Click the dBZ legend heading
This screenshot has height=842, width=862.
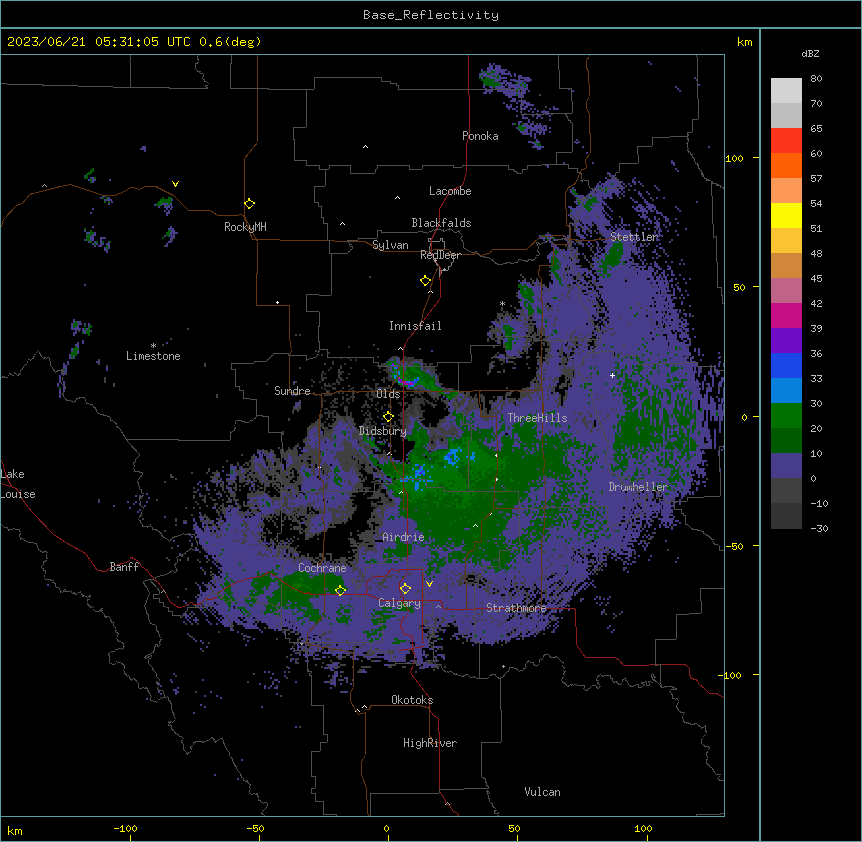tap(810, 53)
